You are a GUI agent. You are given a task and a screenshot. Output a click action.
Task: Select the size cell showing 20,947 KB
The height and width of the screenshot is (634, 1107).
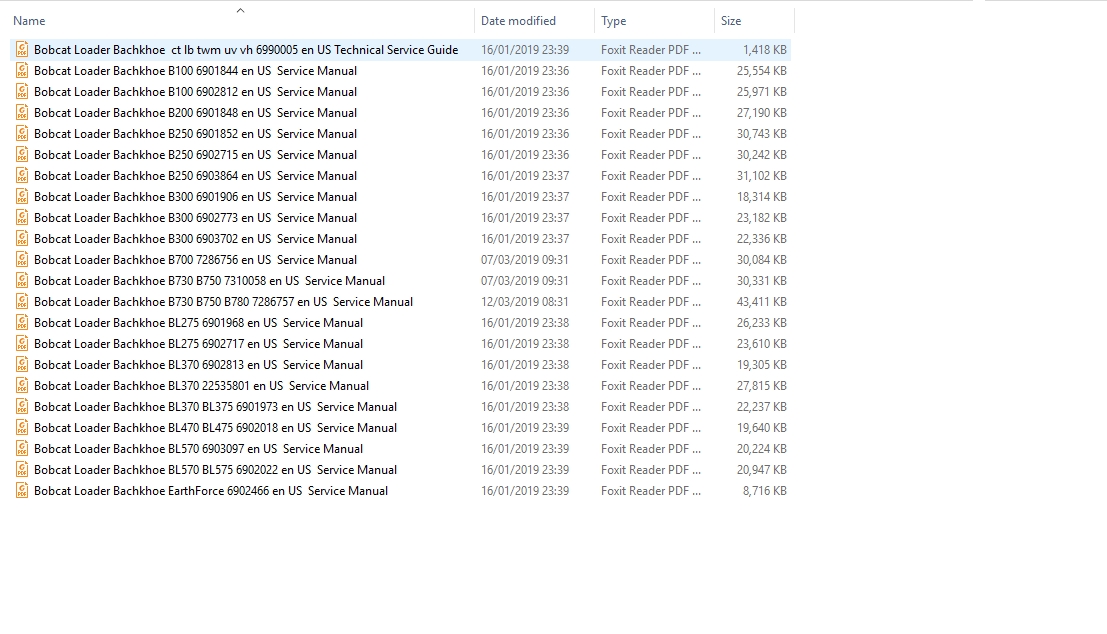click(762, 469)
